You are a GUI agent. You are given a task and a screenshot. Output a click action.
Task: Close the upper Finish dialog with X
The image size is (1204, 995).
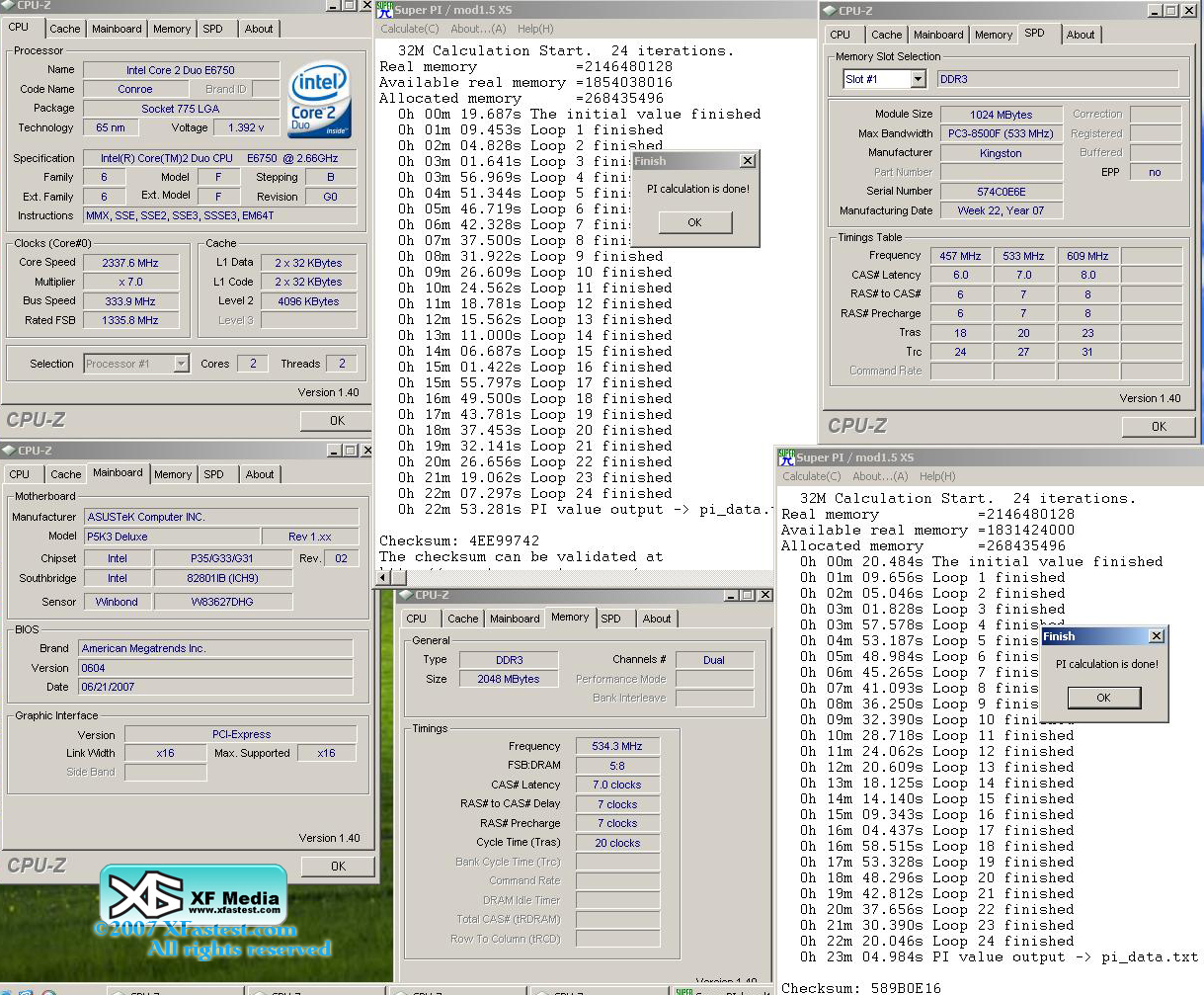[x=747, y=161]
